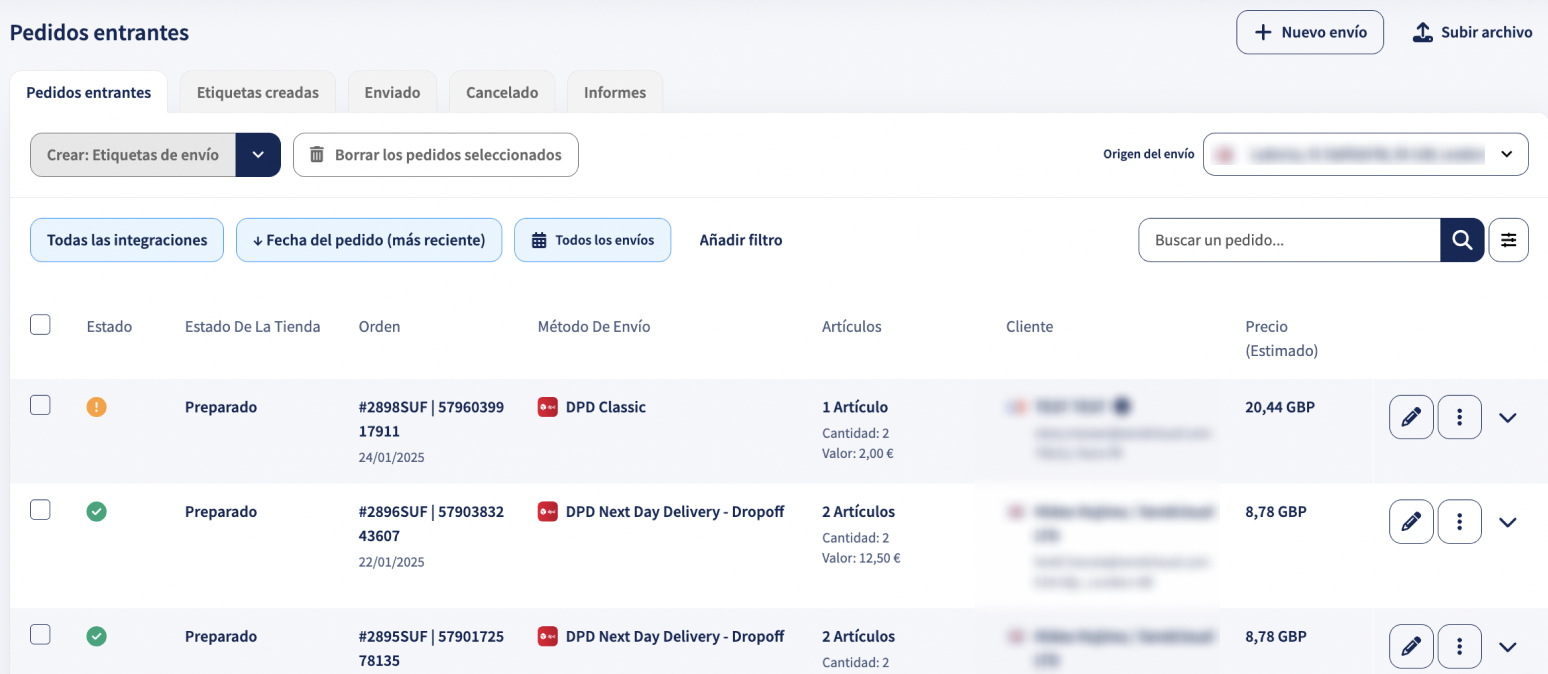Select the checkbox for order #2896SUF
This screenshot has width=1548, height=674.
[x=40, y=510]
